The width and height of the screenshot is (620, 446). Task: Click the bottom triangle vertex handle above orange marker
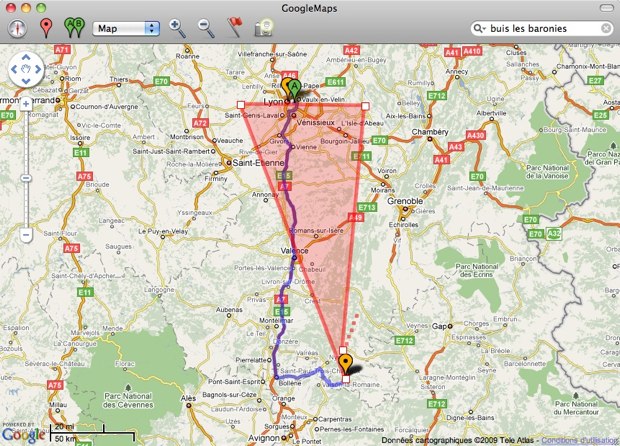coord(343,350)
